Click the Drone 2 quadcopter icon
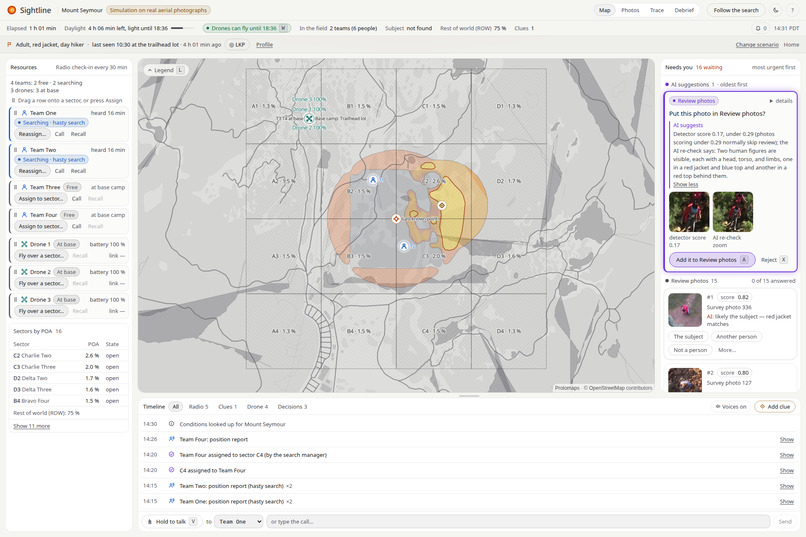 click(24, 272)
